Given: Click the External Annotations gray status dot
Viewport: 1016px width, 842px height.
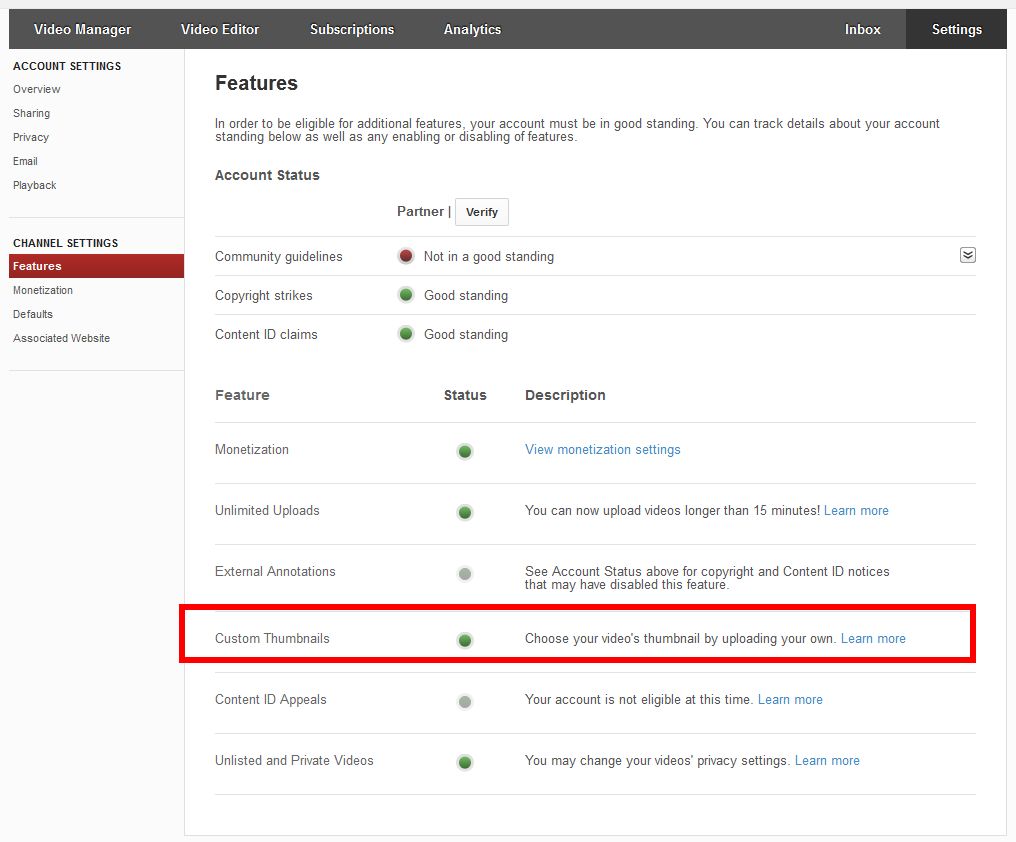Looking at the screenshot, I should coord(465,574).
